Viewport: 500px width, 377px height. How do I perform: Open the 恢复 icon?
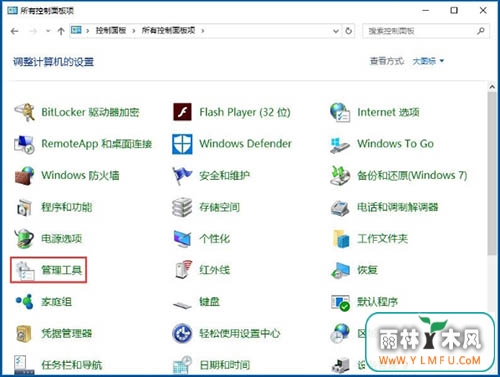[x=340, y=270]
